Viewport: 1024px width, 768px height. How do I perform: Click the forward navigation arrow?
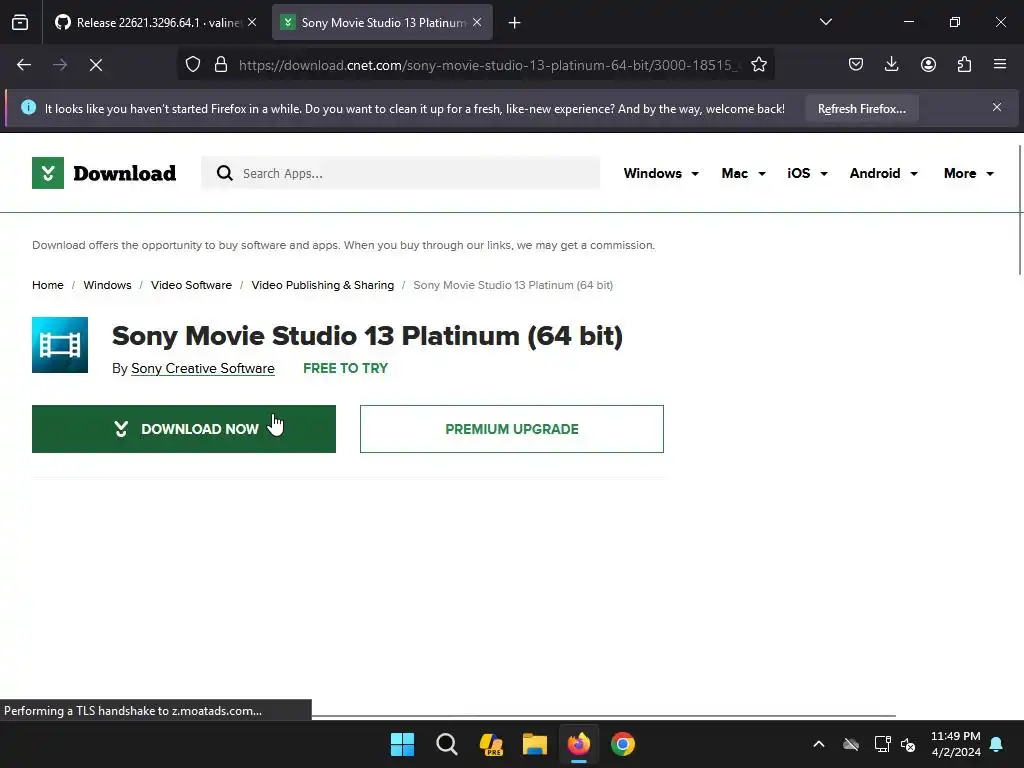click(60, 65)
